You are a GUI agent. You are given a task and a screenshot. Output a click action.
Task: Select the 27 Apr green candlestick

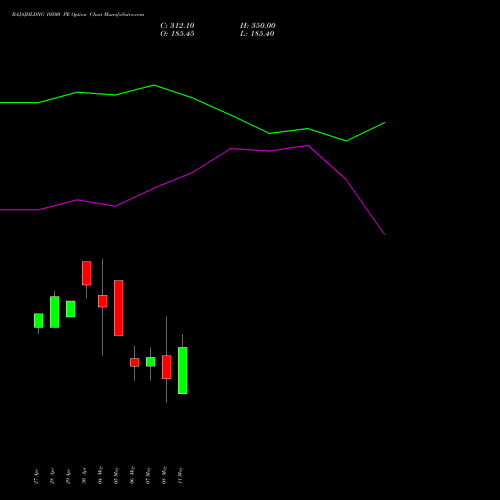(39, 320)
